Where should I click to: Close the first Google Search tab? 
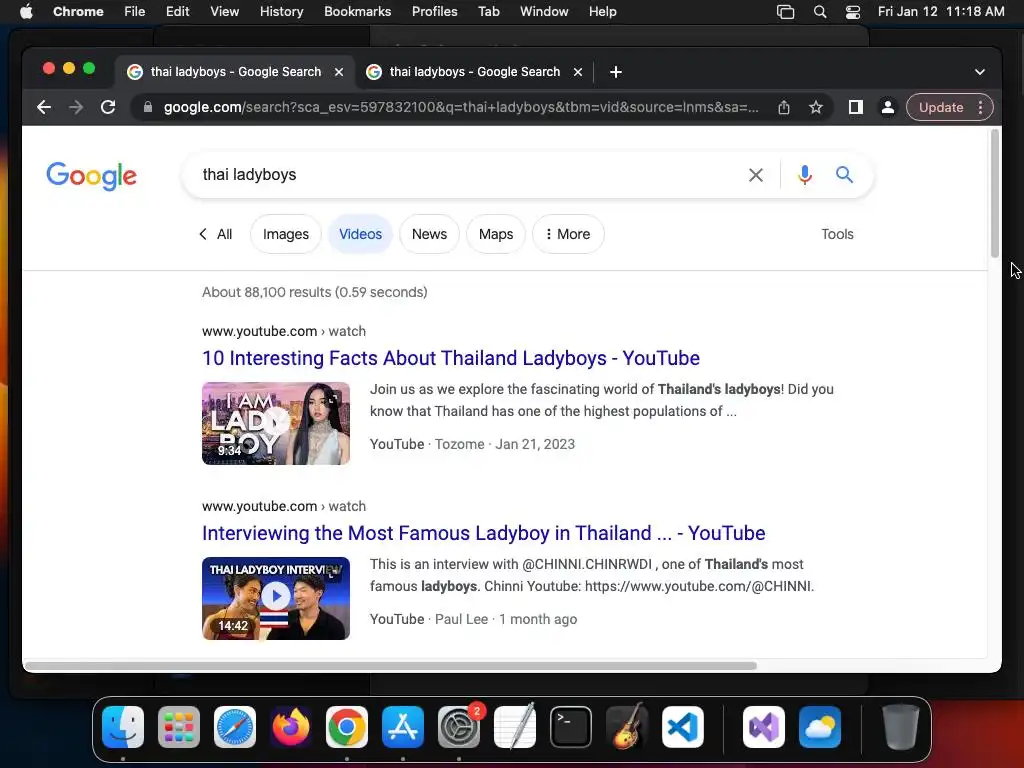pos(339,72)
